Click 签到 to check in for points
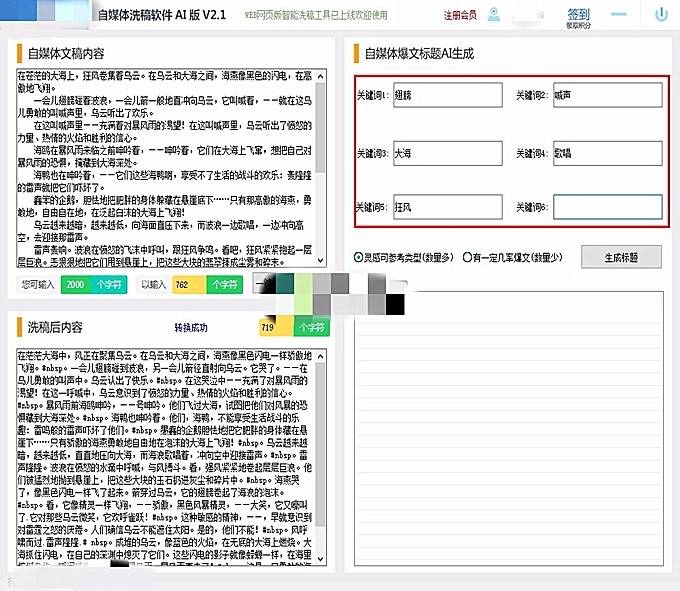Viewport: 680px width, 591px height. point(579,14)
